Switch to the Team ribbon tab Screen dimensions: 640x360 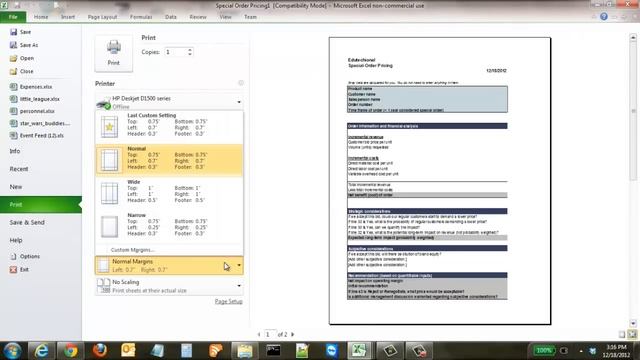click(250, 17)
